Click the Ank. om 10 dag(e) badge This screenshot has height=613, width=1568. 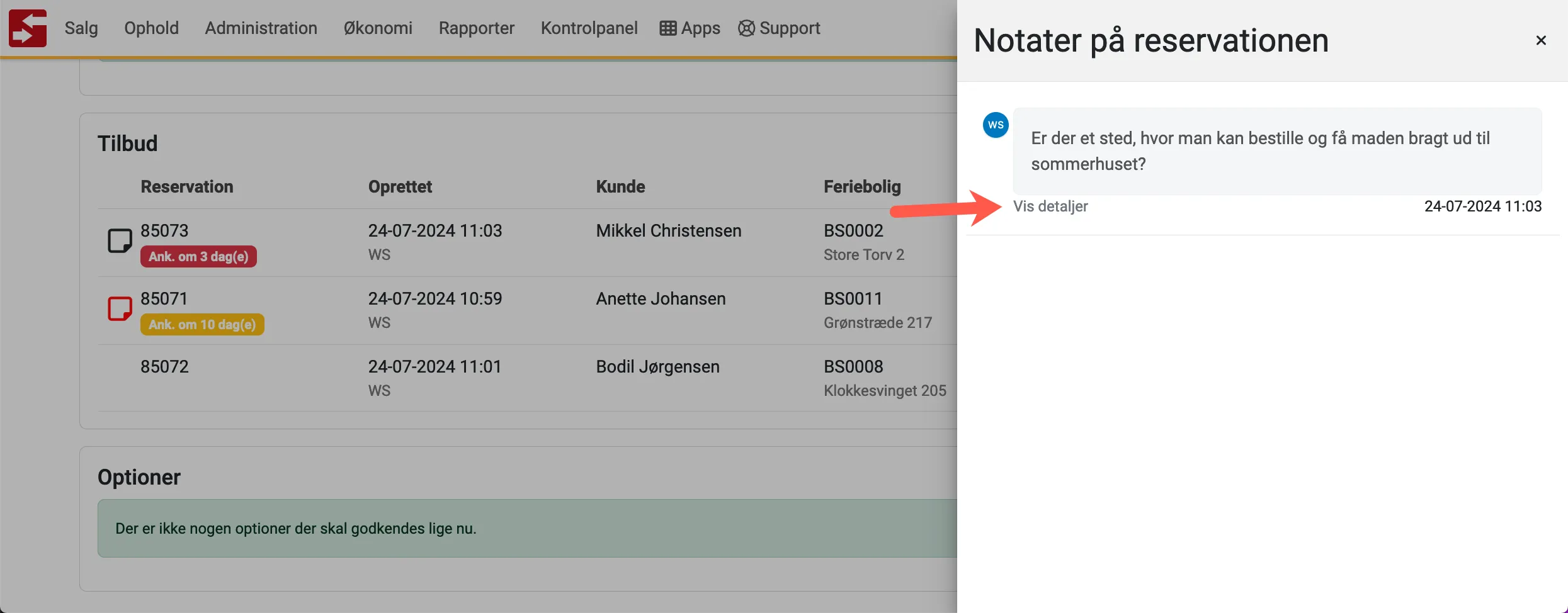tap(202, 324)
